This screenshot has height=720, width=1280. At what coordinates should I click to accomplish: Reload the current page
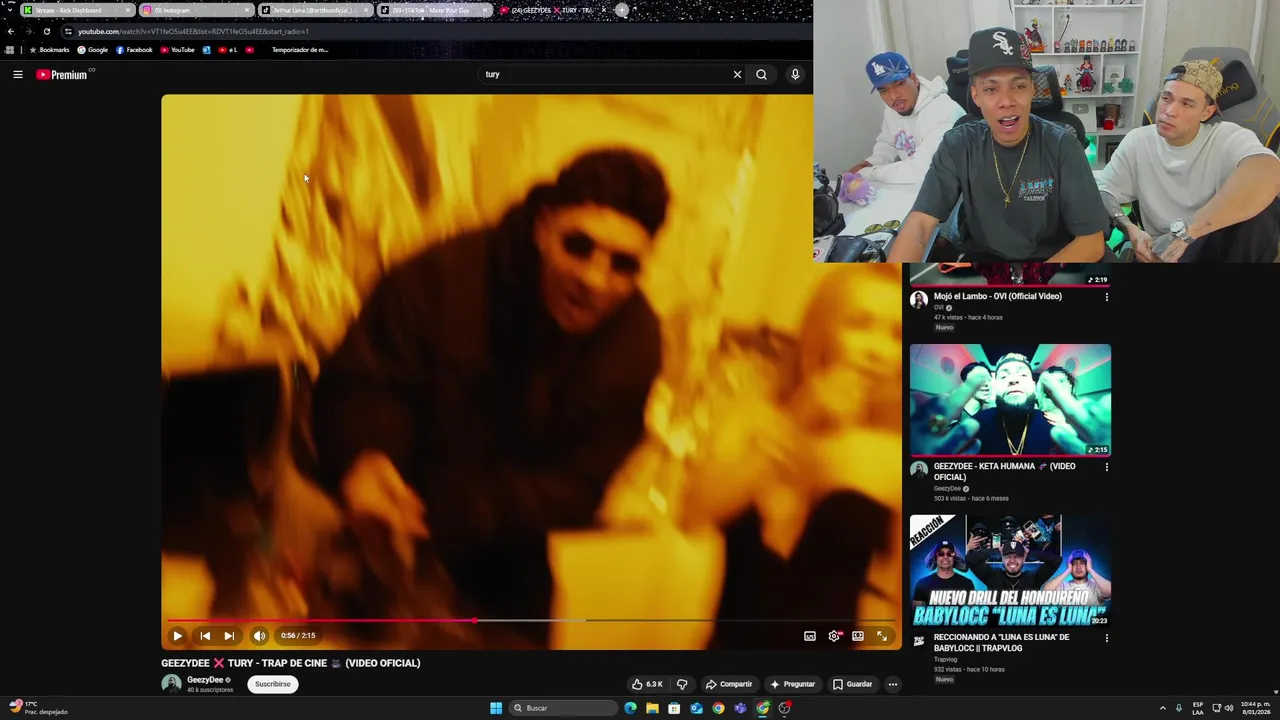pyautogui.click(x=46, y=31)
